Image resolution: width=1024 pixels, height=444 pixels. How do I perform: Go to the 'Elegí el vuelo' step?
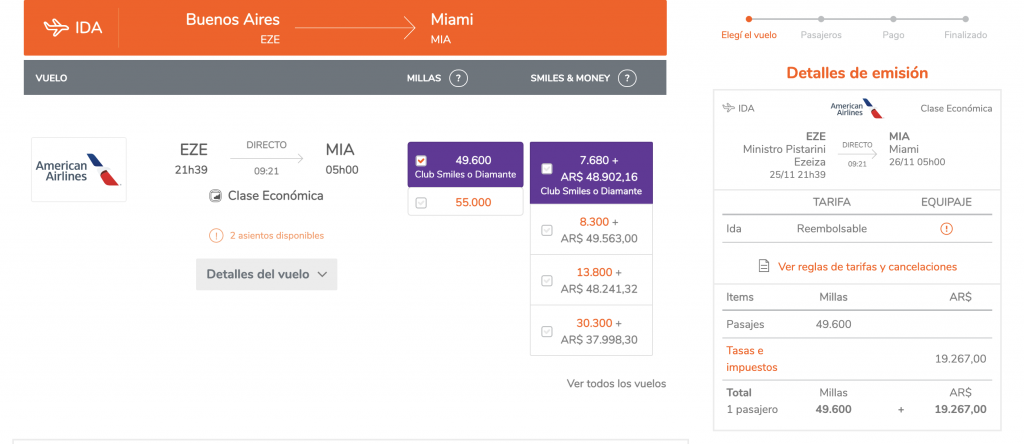pyautogui.click(x=748, y=35)
